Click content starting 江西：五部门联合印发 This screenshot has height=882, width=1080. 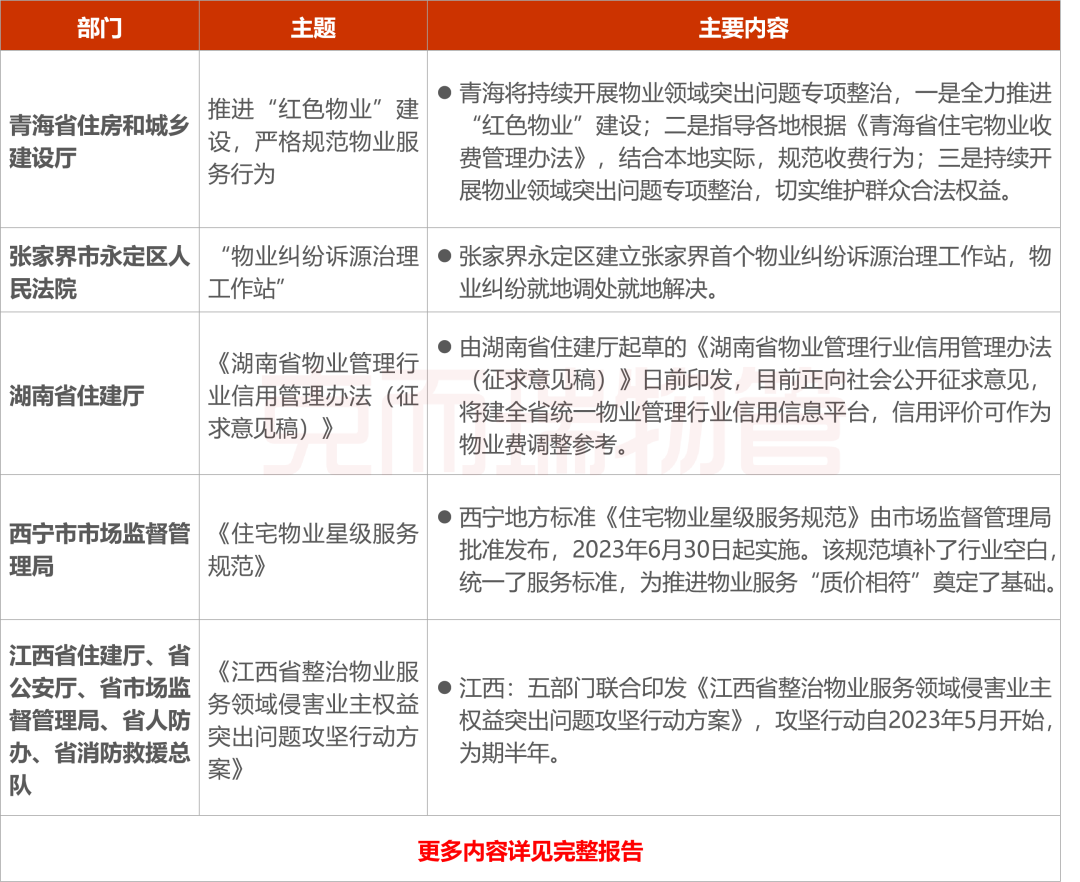click(x=744, y=719)
